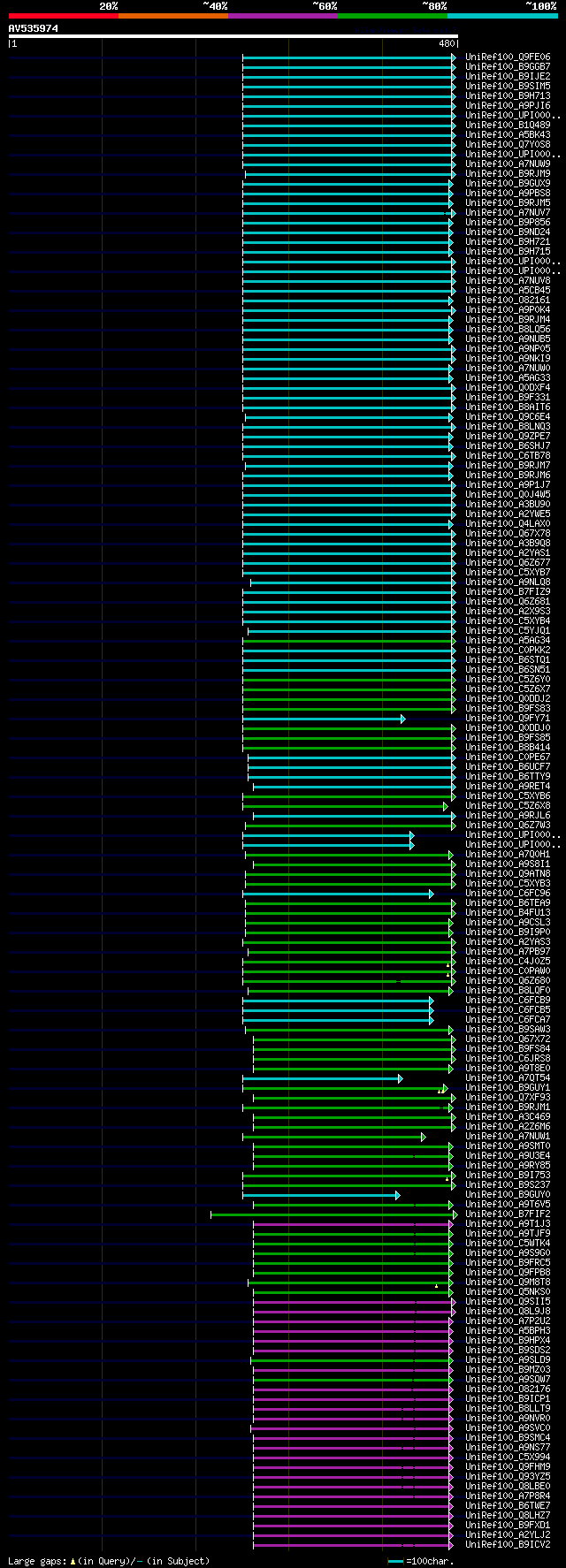Select the UniRef100_C6FCA7 label
The width and height of the screenshot is (566, 1568).
point(508,1020)
